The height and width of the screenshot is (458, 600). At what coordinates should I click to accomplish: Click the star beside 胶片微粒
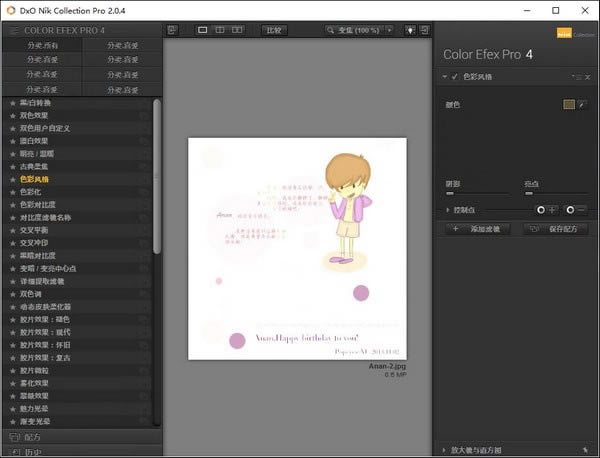click(13, 371)
